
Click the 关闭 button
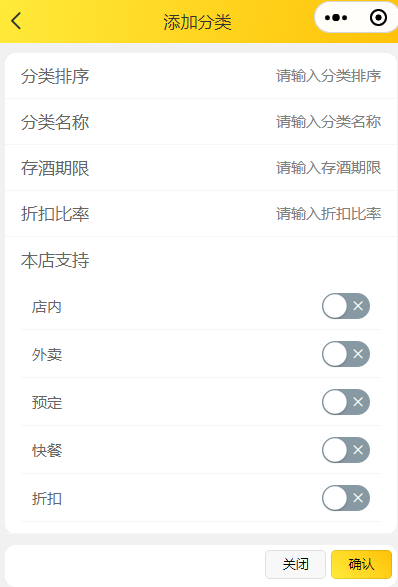coord(295,564)
